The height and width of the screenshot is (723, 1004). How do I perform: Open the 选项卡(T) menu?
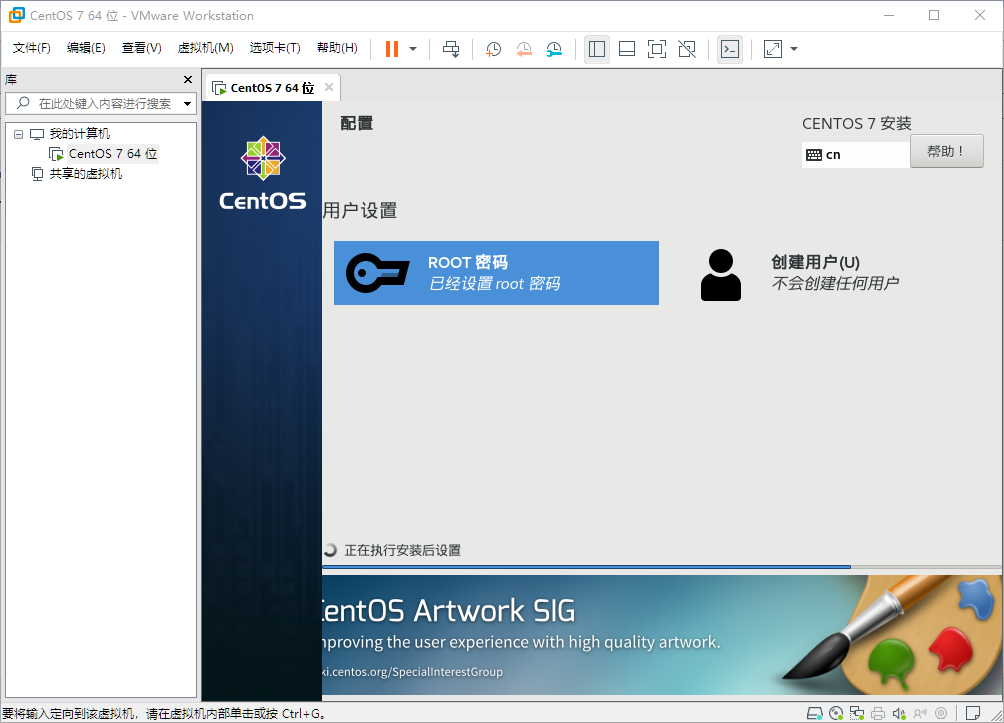pyautogui.click(x=275, y=48)
